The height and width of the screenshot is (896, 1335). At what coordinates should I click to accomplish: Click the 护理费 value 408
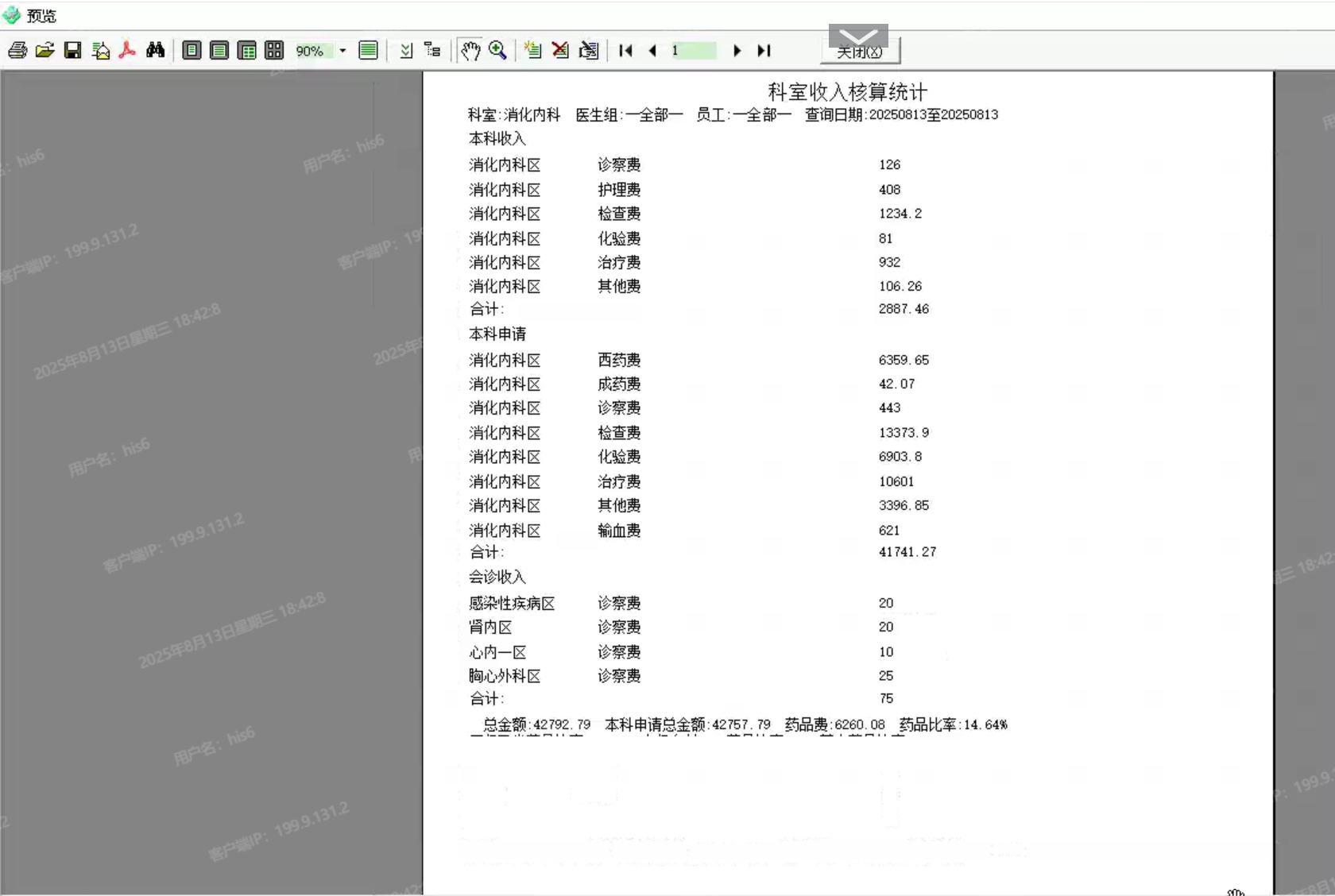pos(889,190)
